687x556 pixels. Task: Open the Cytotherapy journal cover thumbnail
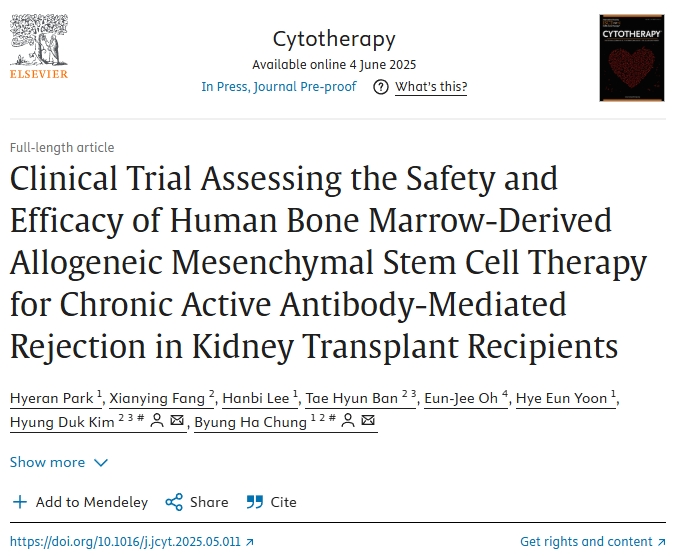click(631, 58)
